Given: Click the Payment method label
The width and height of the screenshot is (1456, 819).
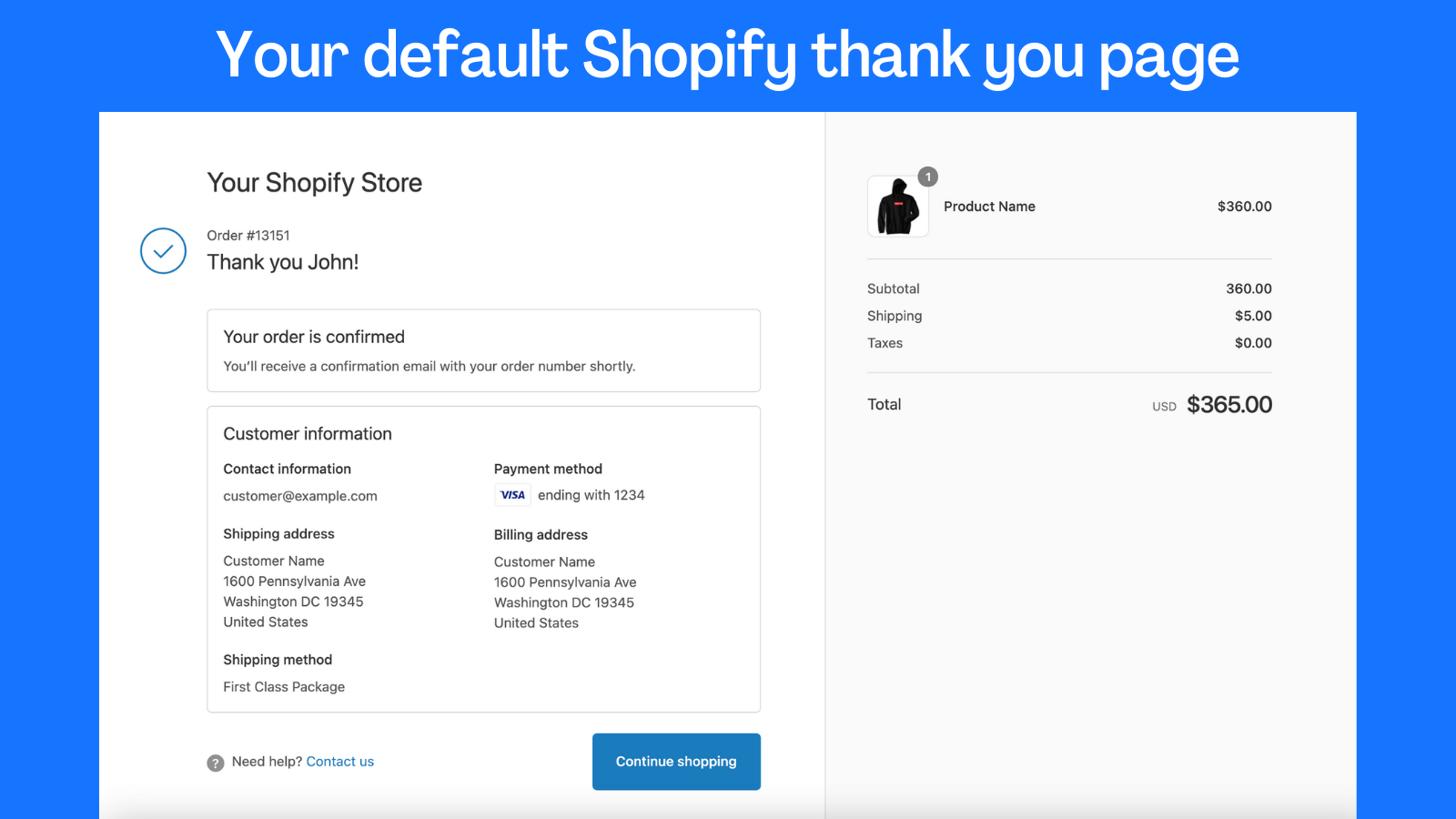Looking at the screenshot, I should tap(548, 469).
